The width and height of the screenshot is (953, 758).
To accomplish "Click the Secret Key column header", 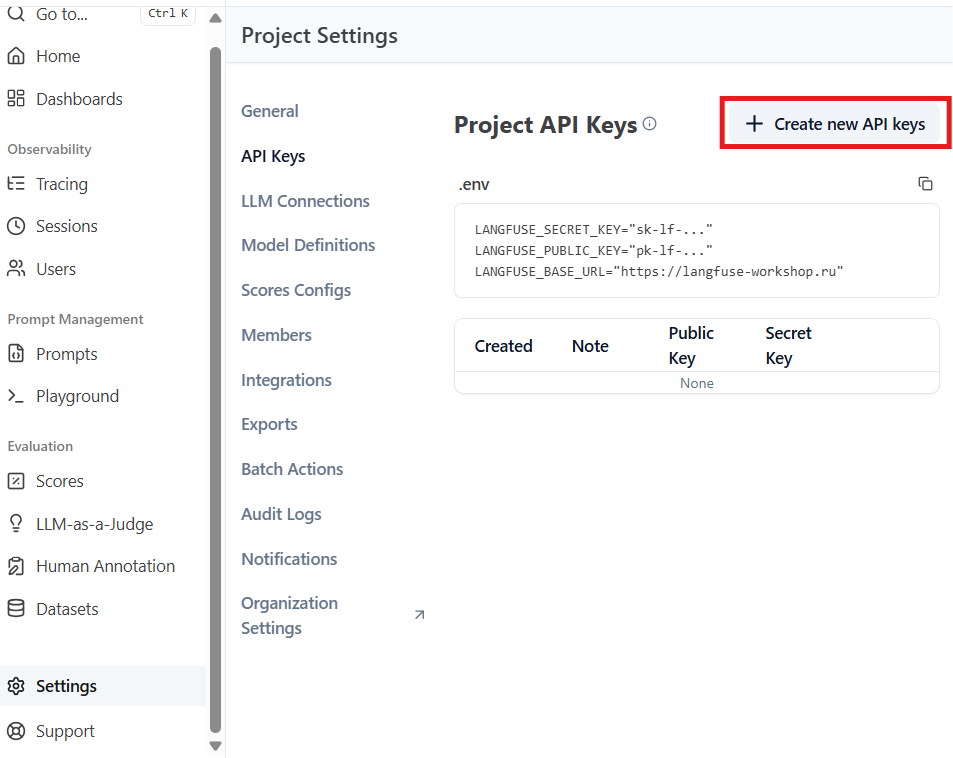I will (x=788, y=345).
